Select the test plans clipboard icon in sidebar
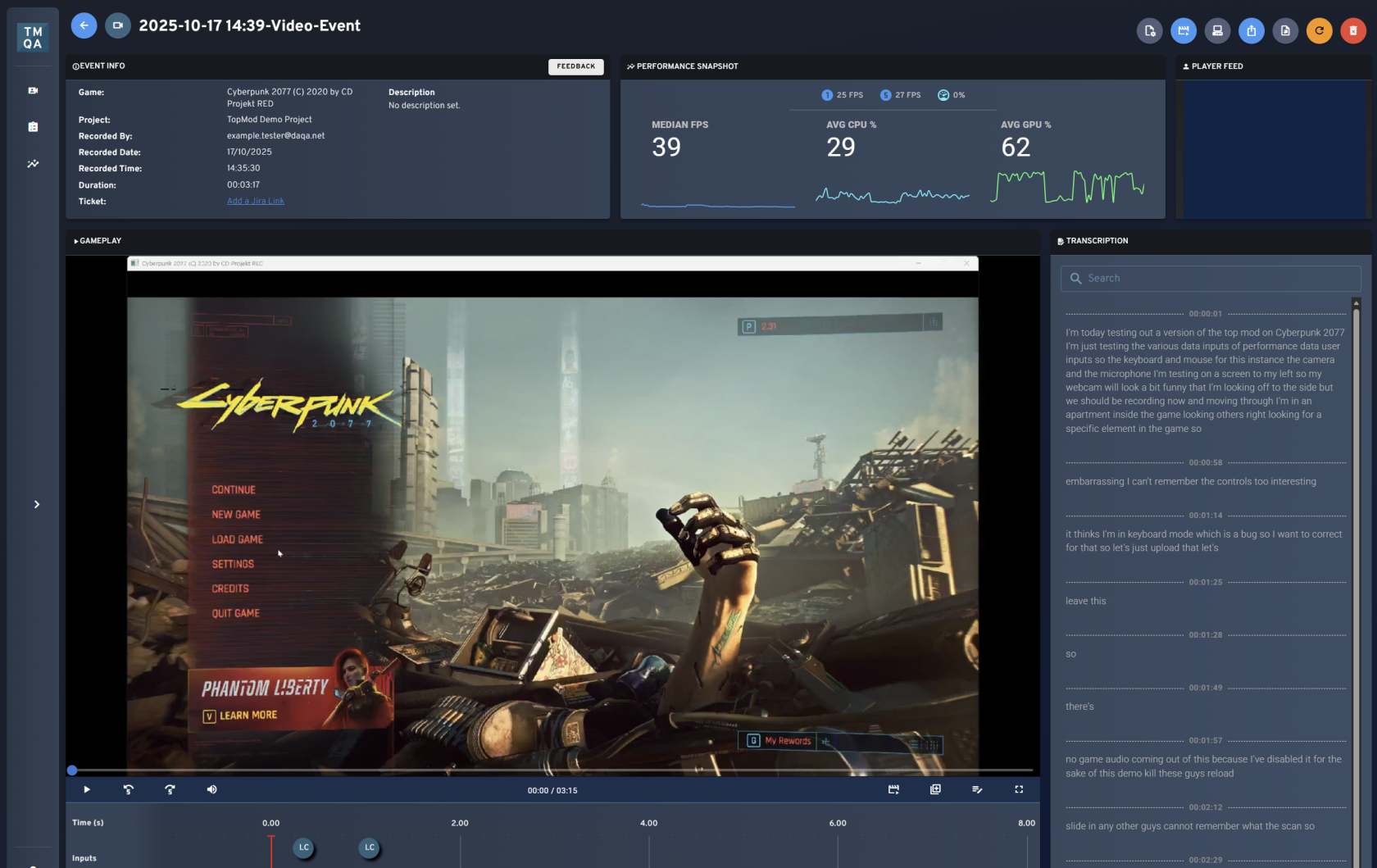The image size is (1377, 868). coord(33,127)
